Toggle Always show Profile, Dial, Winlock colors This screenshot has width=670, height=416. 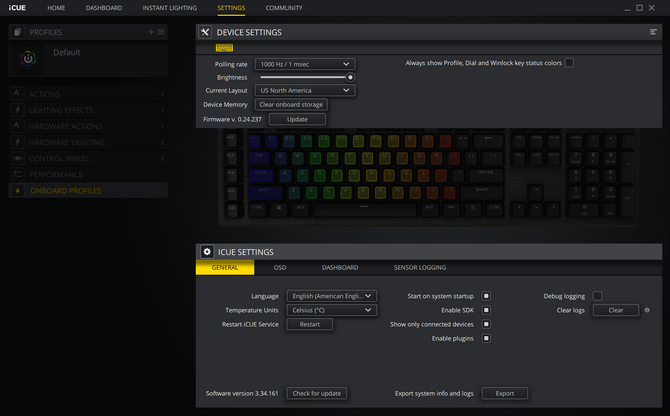pyautogui.click(x=569, y=63)
